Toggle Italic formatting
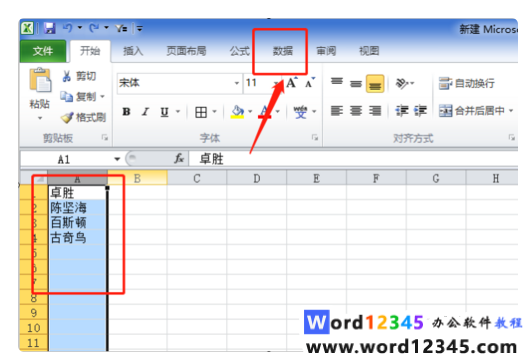 pyautogui.click(x=145, y=112)
